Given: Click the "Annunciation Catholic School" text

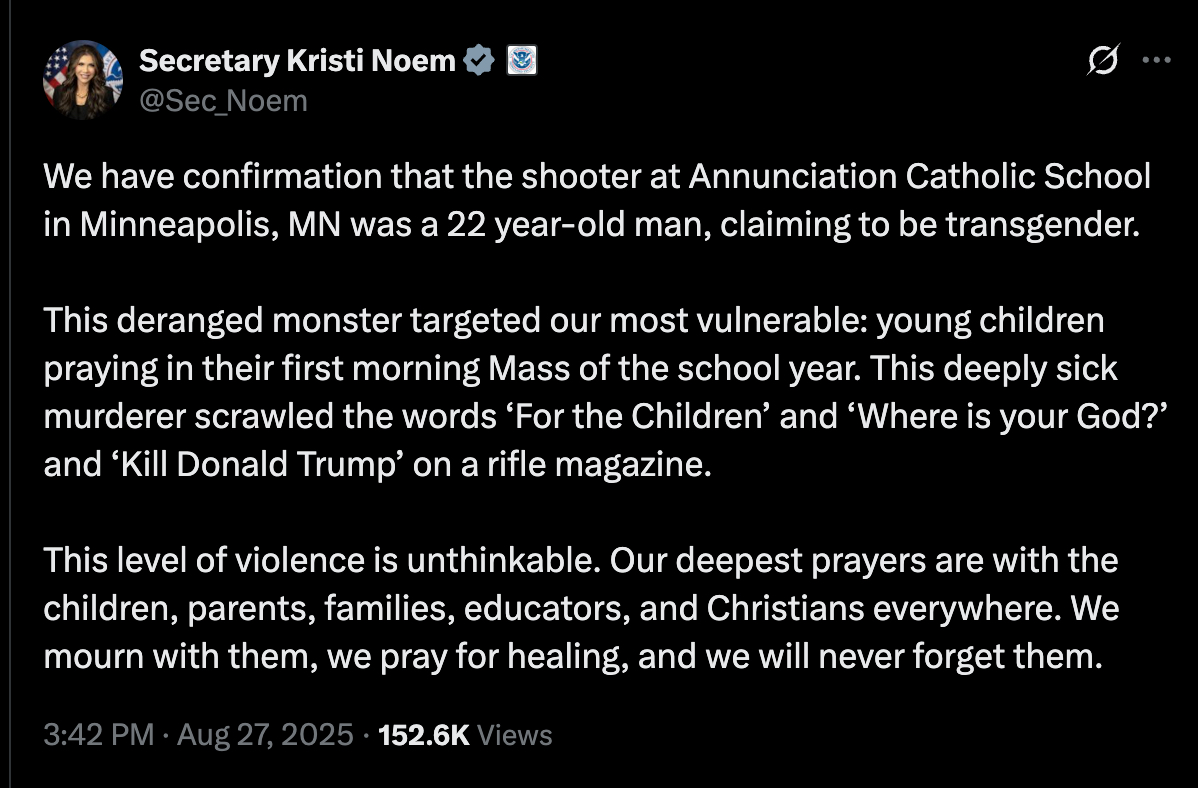Looking at the screenshot, I should tap(920, 177).
